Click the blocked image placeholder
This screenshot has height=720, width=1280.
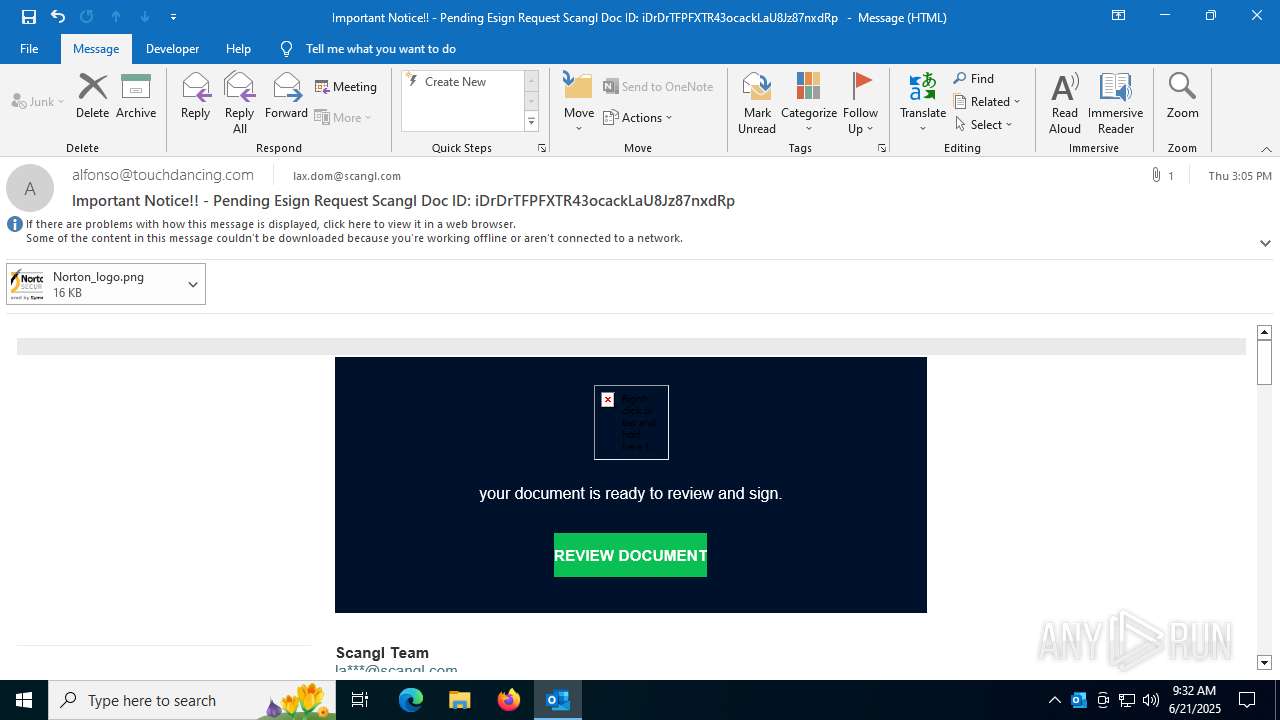[631, 422]
